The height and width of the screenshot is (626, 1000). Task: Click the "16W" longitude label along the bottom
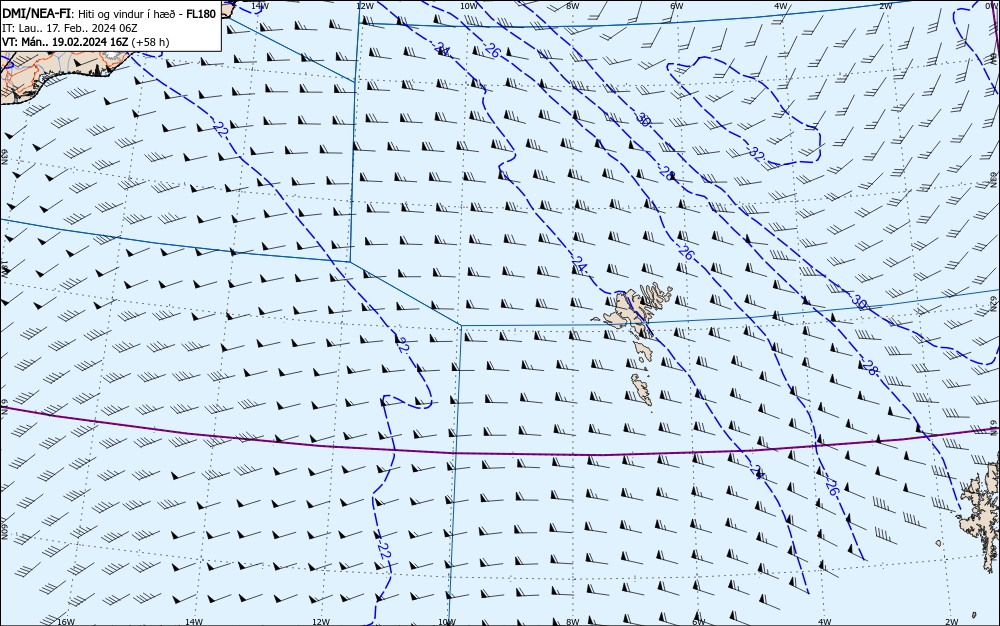pos(66,622)
